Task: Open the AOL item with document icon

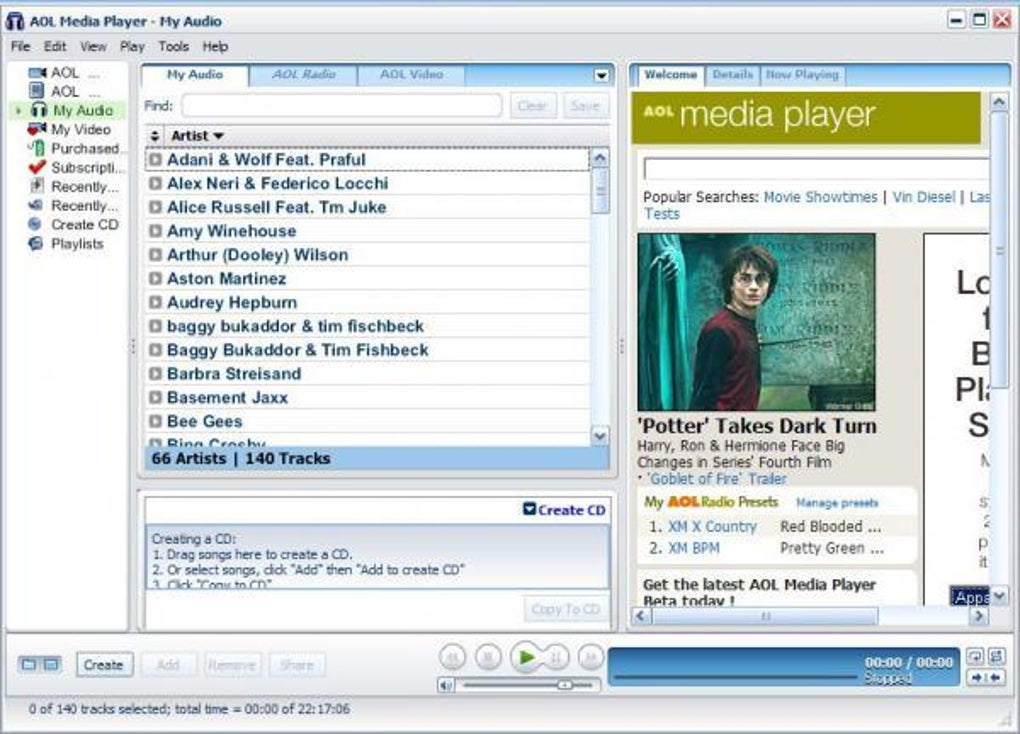Action: point(64,92)
